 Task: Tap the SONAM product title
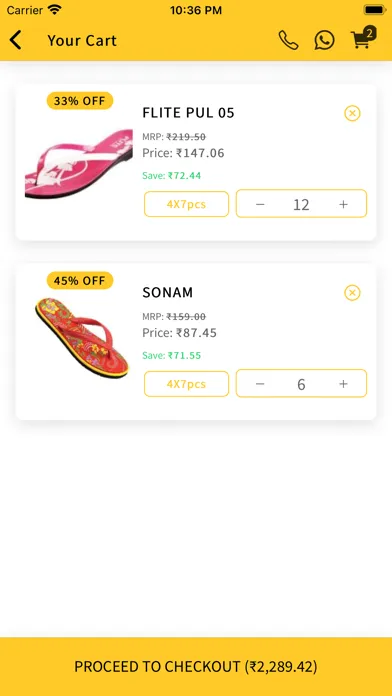[x=168, y=293]
